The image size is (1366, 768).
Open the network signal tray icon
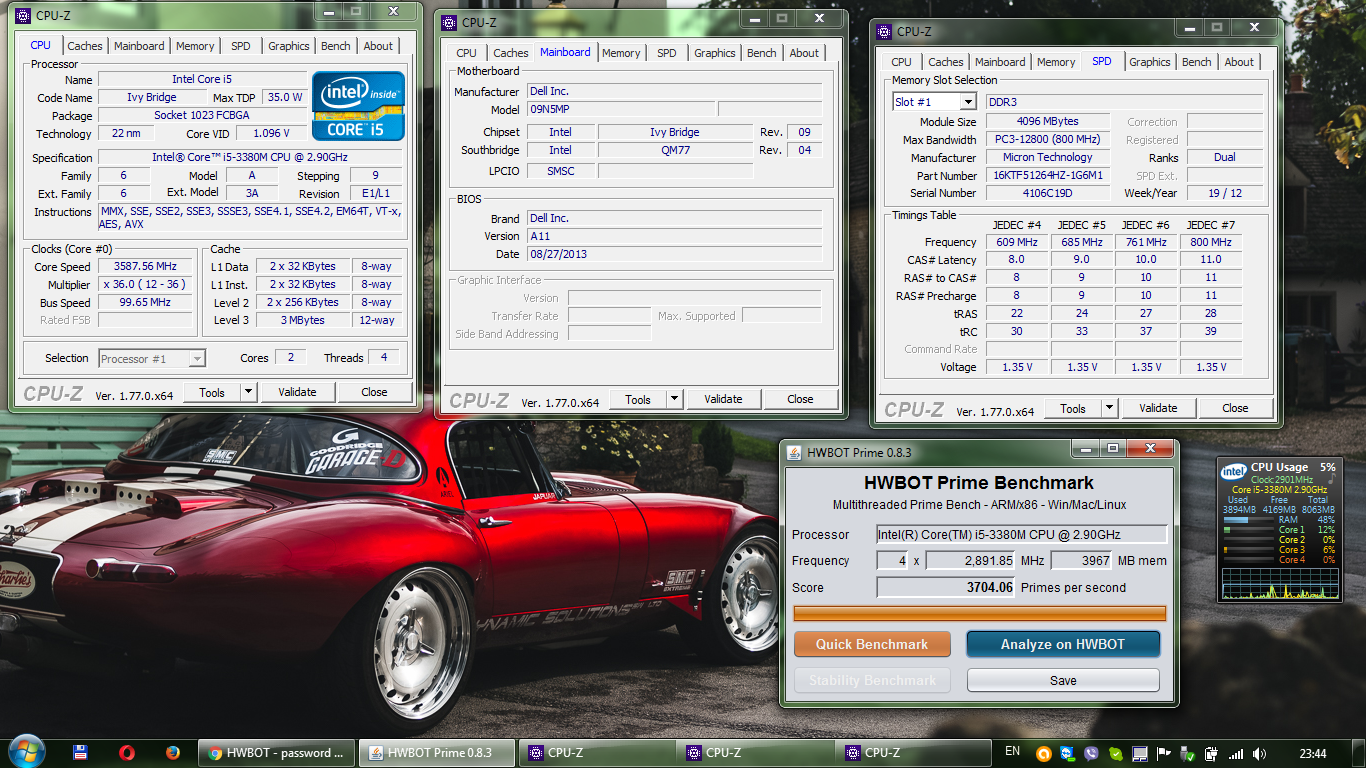[1236, 754]
